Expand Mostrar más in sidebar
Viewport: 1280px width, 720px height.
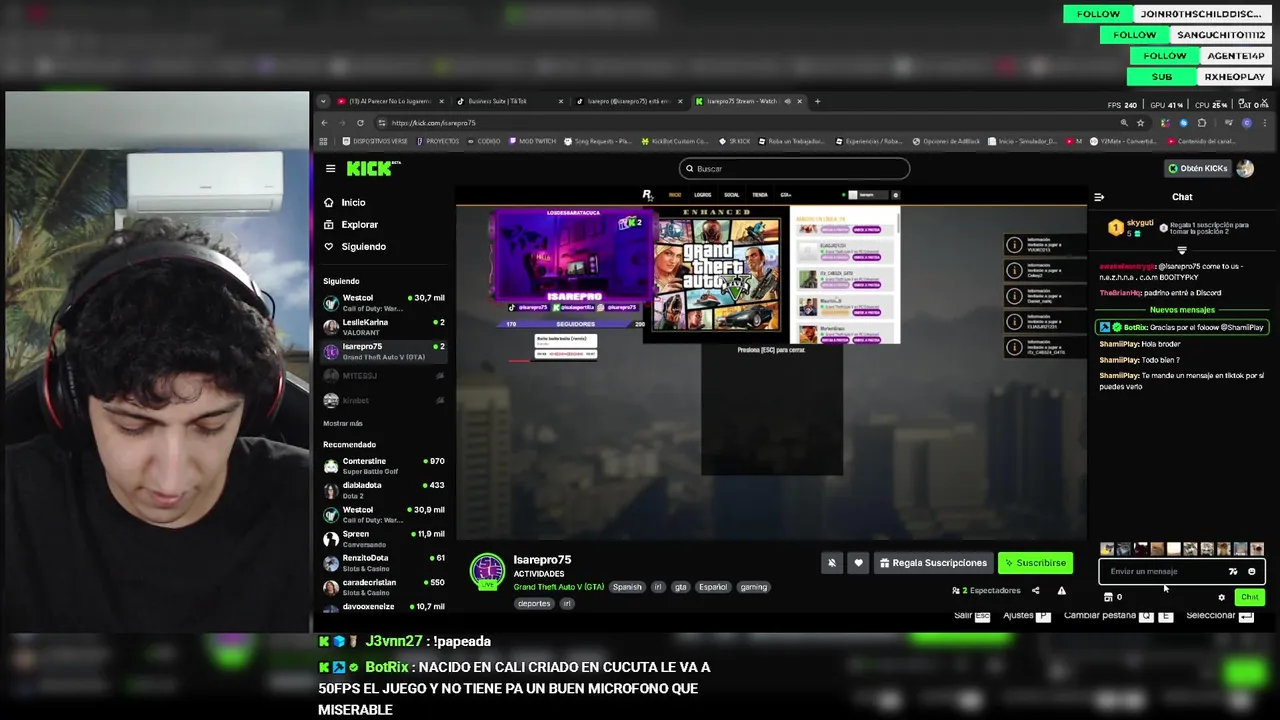pyautogui.click(x=343, y=423)
